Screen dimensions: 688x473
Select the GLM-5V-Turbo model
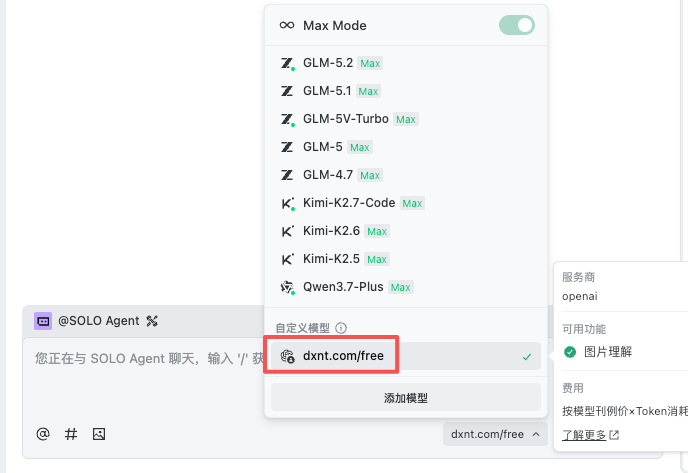coord(406,119)
